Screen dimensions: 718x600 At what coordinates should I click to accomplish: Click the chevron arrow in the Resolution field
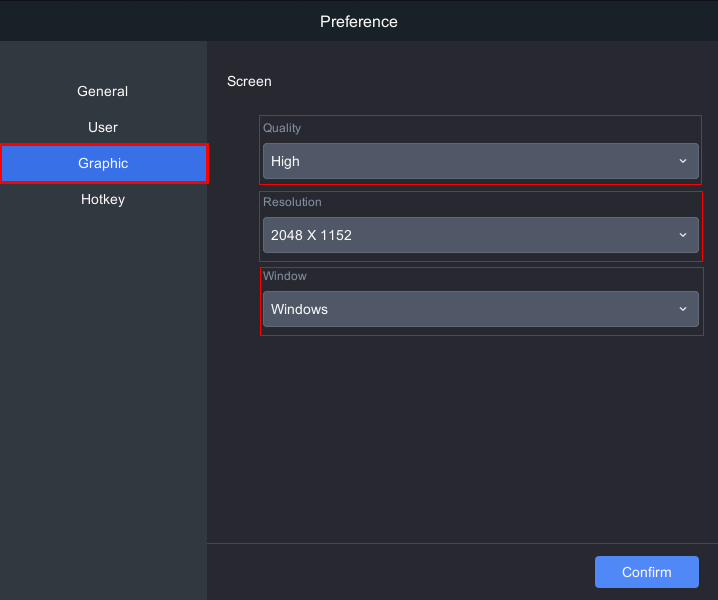click(683, 235)
